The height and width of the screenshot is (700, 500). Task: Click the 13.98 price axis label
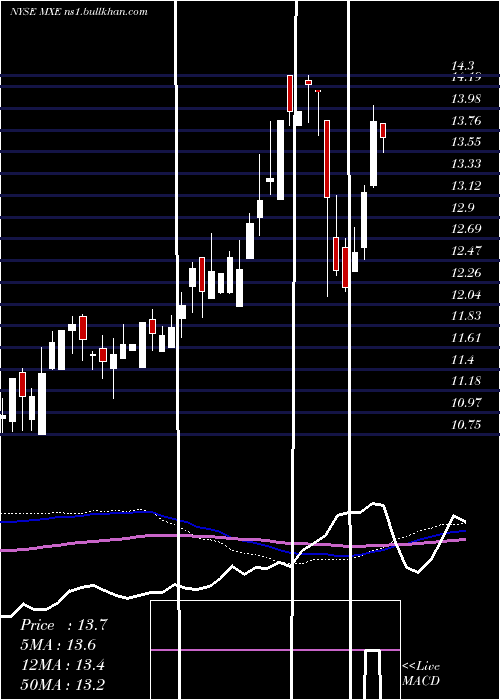[x=466, y=99]
